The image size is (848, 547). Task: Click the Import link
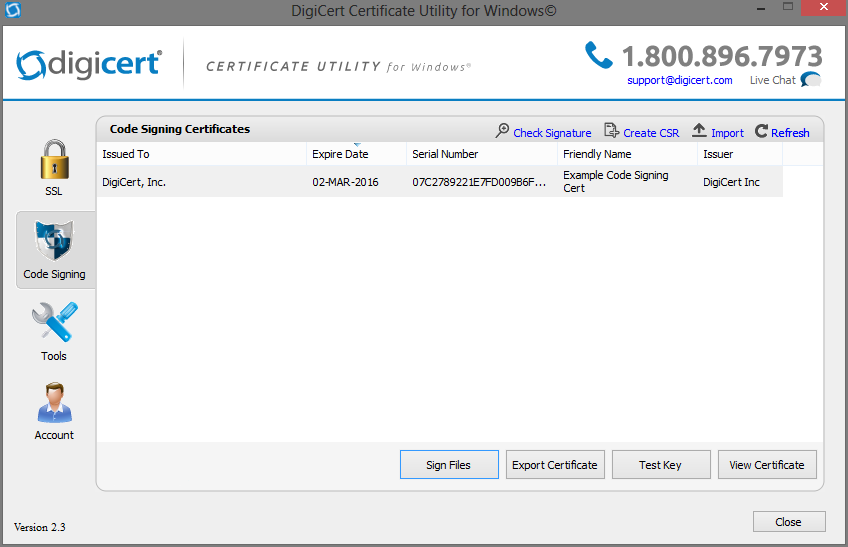point(727,133)
